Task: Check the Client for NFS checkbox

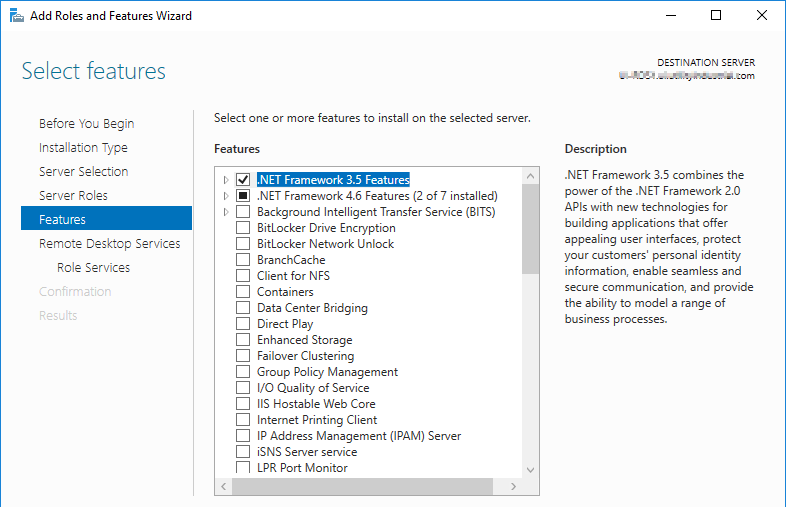Action: click(x=243, y=276)
